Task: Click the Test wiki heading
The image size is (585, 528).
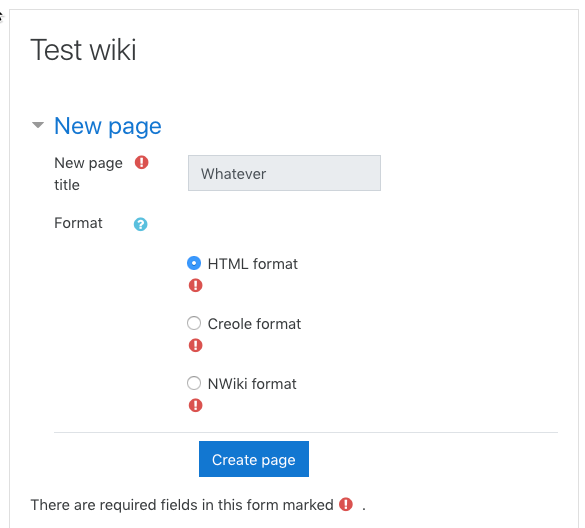Action: click(x=83, y=50)
